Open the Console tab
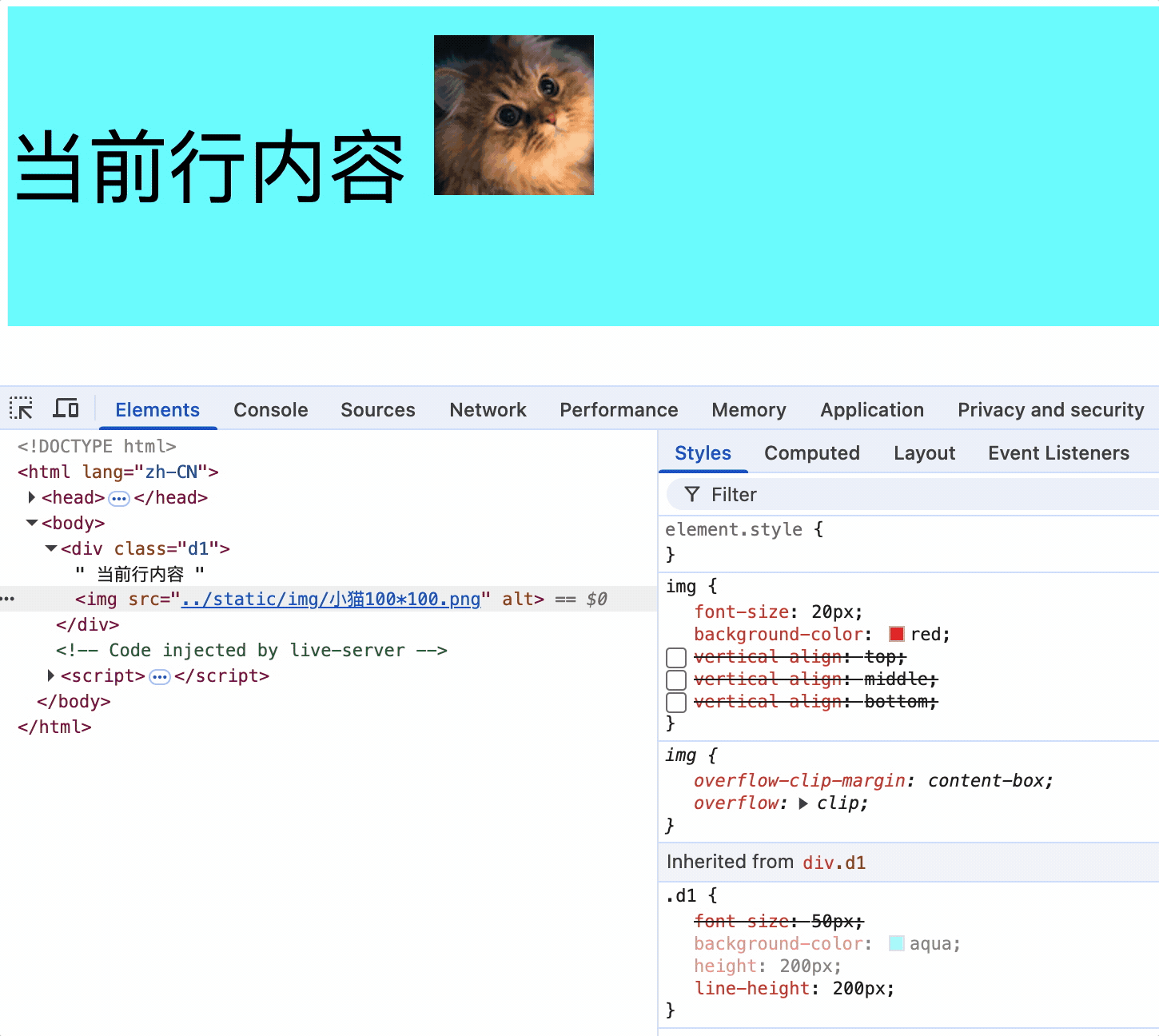This screenshot has height=1036, width=1159. click(x=271, y=410)
